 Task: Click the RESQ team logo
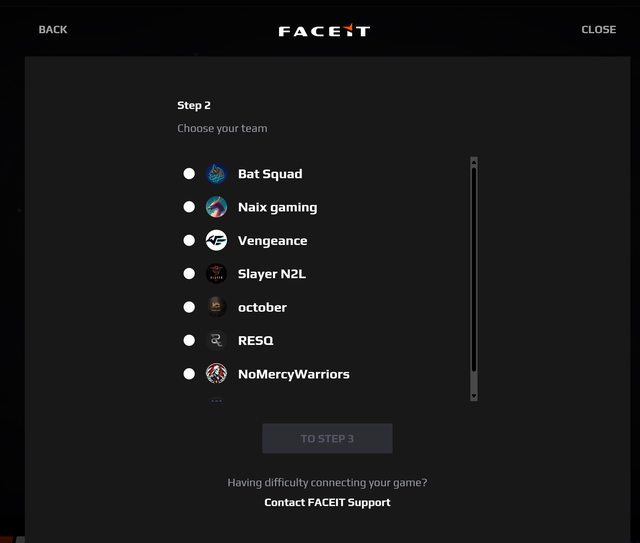(x=216, y=340)
